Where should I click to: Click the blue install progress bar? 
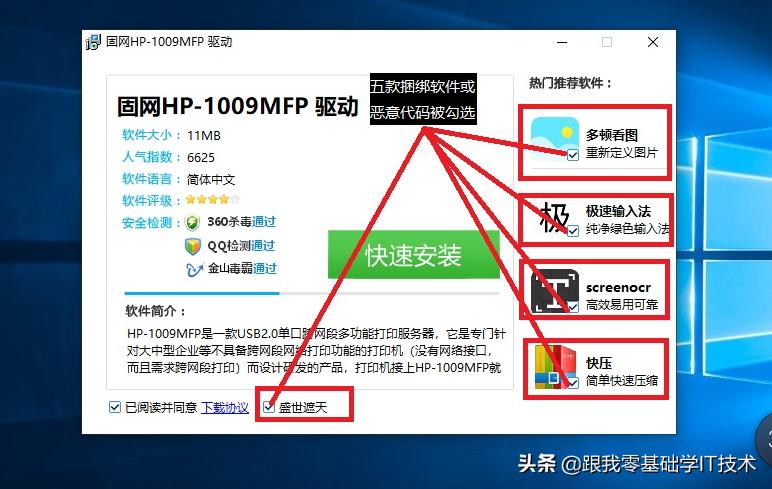(202, 293)
